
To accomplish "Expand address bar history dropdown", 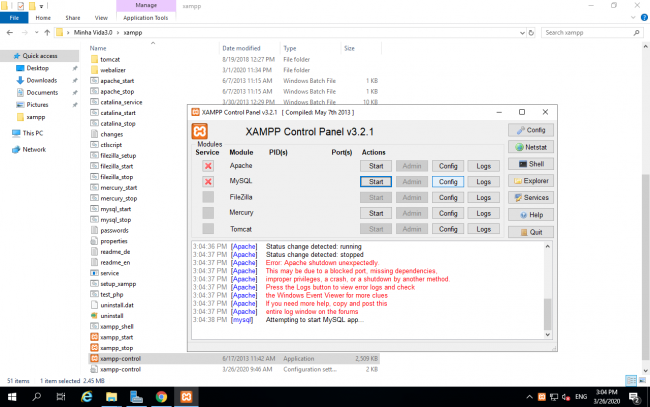I will [522, 33].
